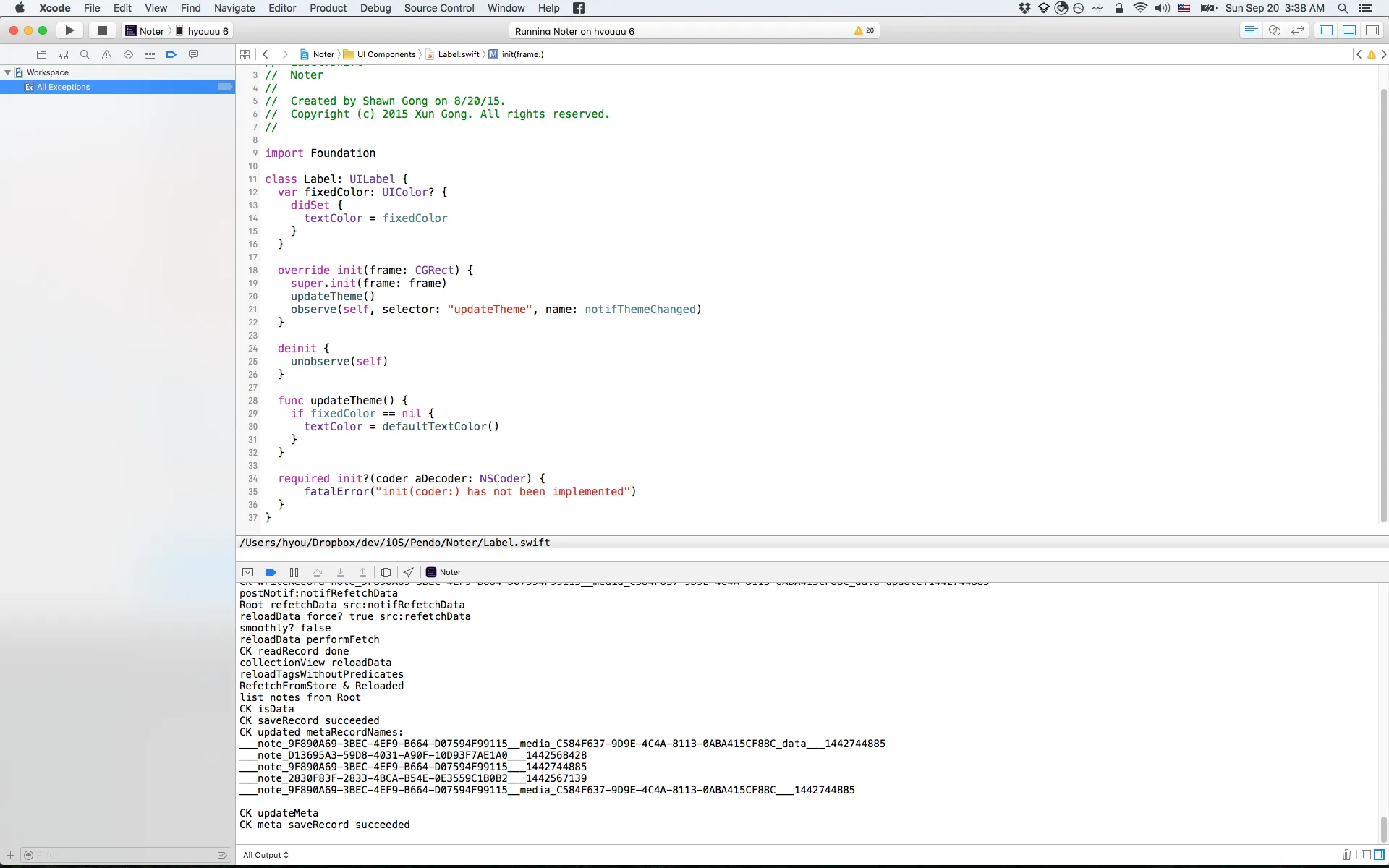Clear console with trash icon
1389x868 pixels.
pos(1346,855)
